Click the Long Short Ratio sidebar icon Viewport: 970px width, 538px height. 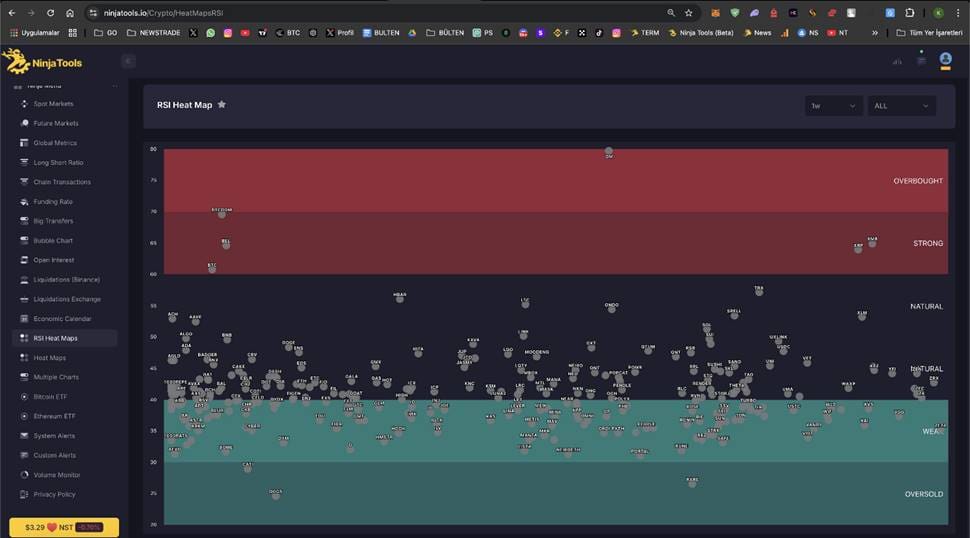(24, 163)
